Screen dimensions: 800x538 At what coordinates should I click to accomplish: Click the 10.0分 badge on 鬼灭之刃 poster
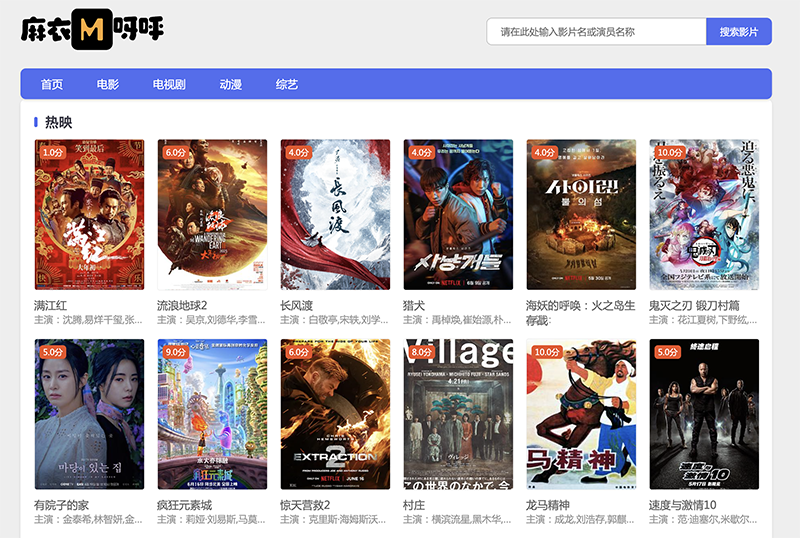pyautogui.click(x=670, y=153)
